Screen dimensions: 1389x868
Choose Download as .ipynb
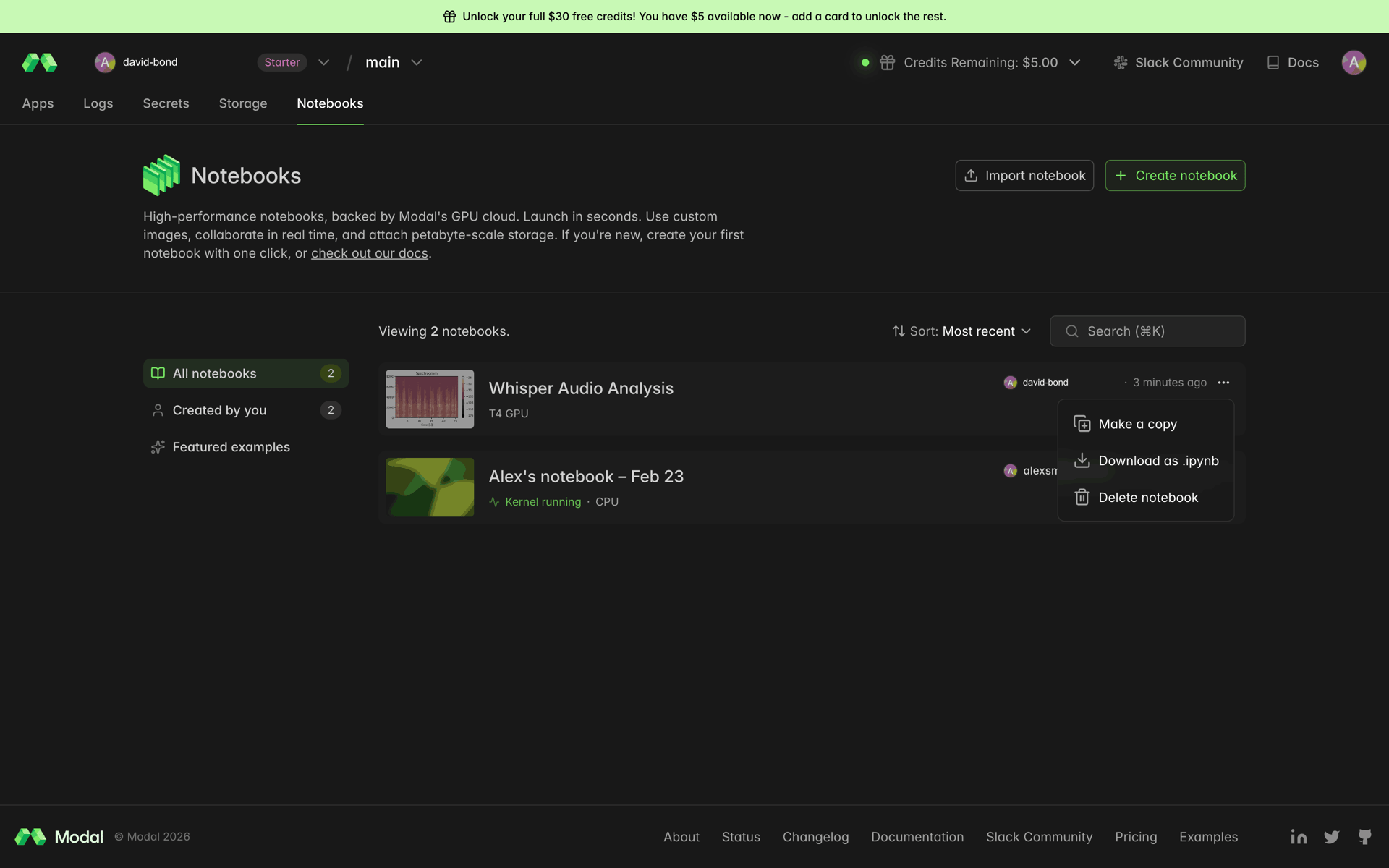click(x=1146, y=461)
